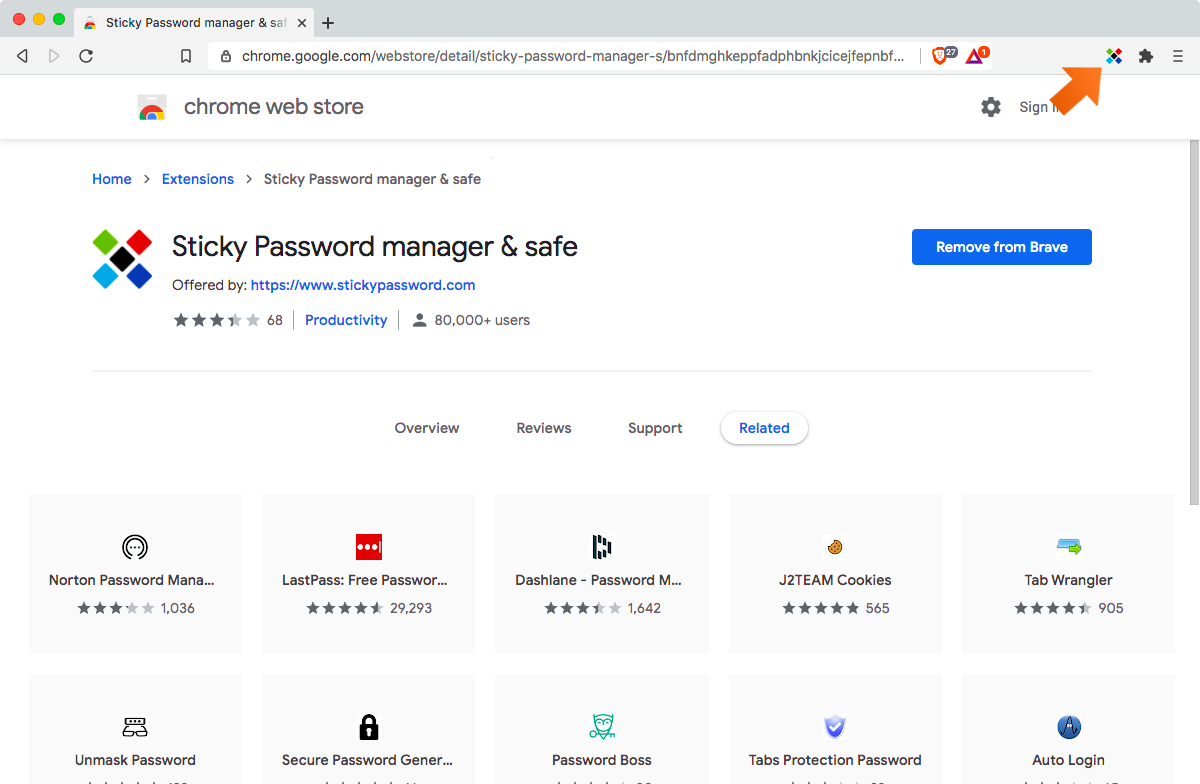Viewport: 1200px width, 784px height.
Task: Switch to the Reviews tab
Action: (544, 428)
